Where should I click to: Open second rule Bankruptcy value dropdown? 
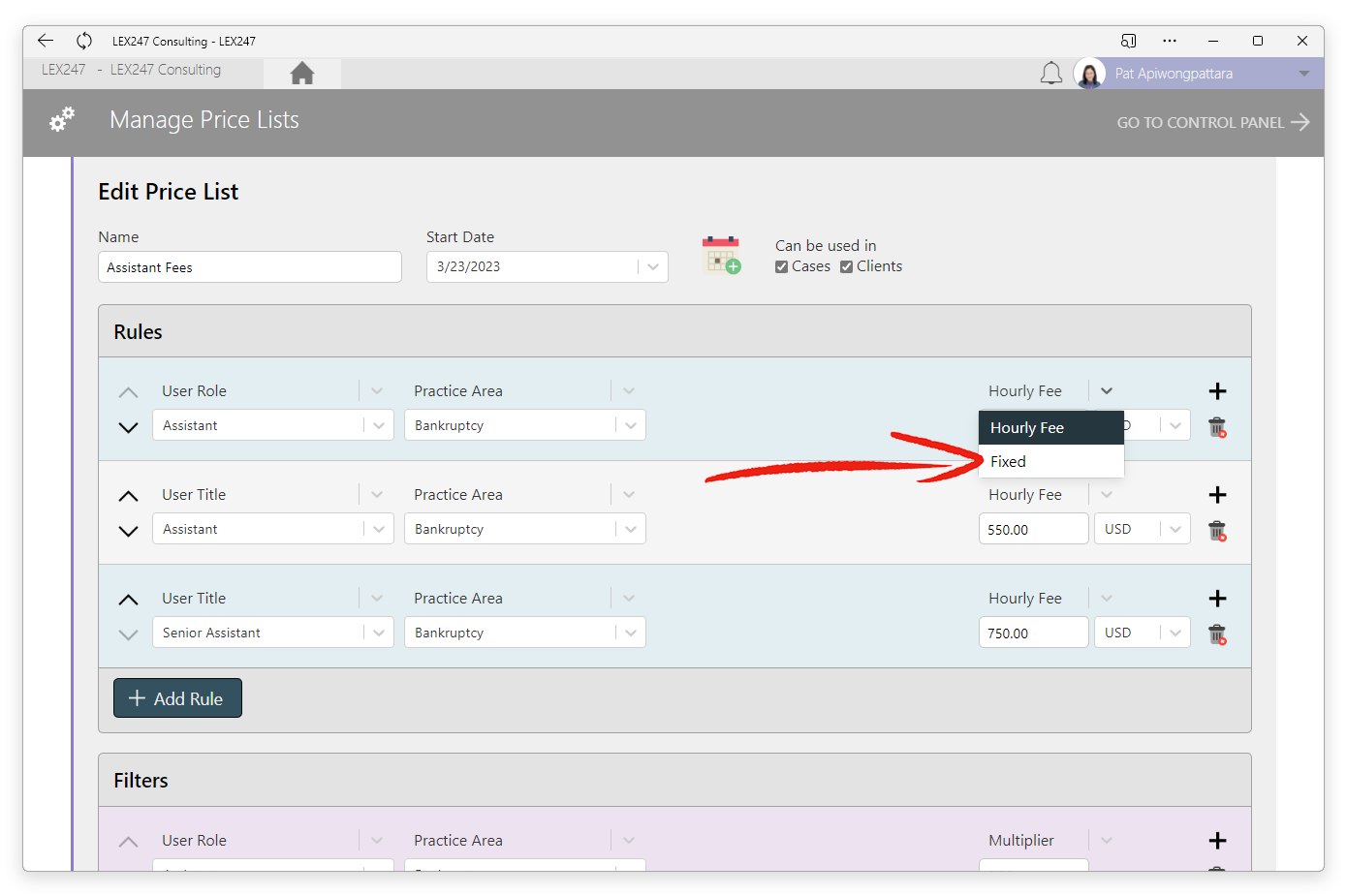631,529
